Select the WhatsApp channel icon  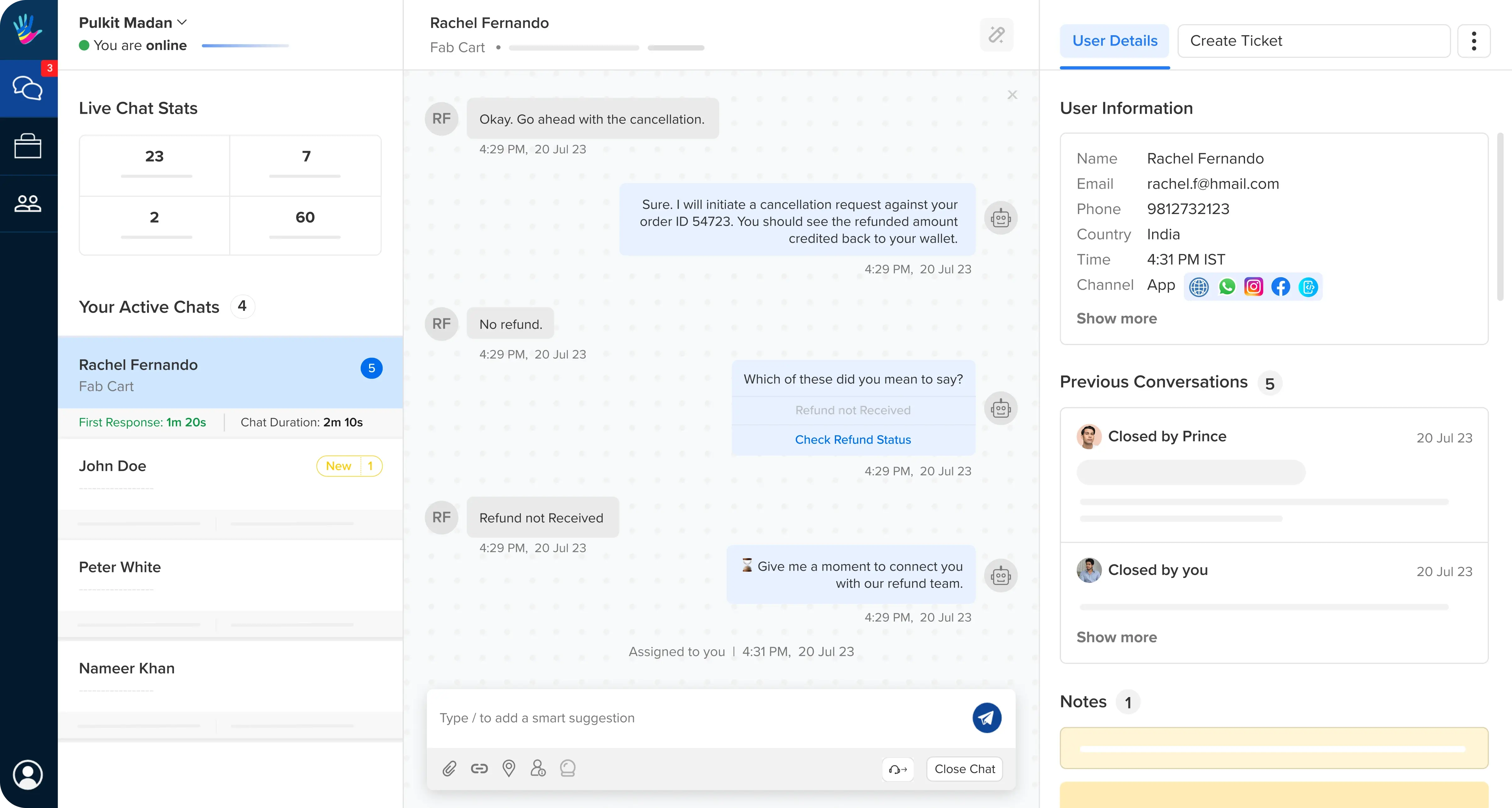tap(1226, 287)
